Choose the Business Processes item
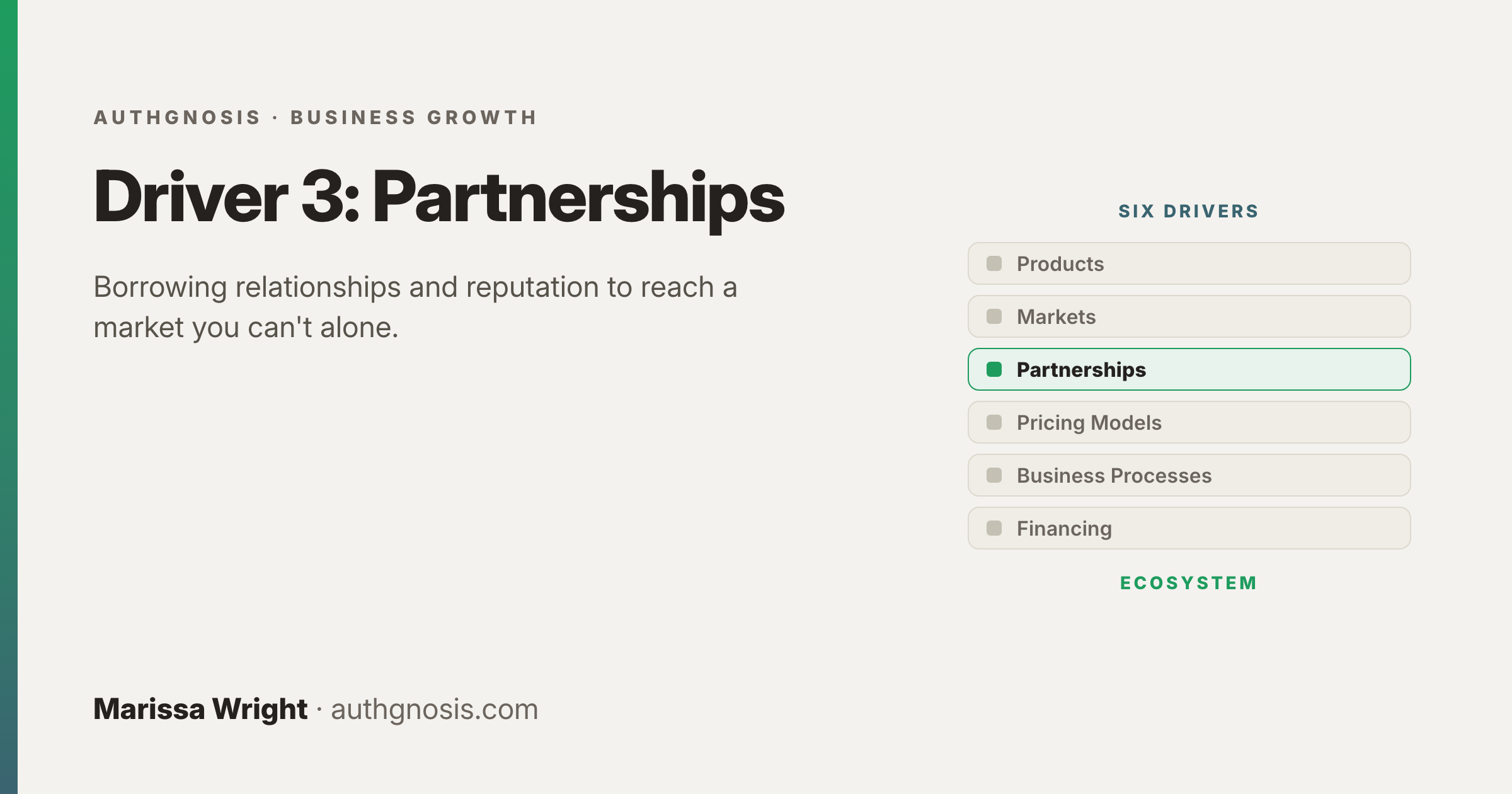This screenshot has width=1512, height=794. tap(1189, 475)
